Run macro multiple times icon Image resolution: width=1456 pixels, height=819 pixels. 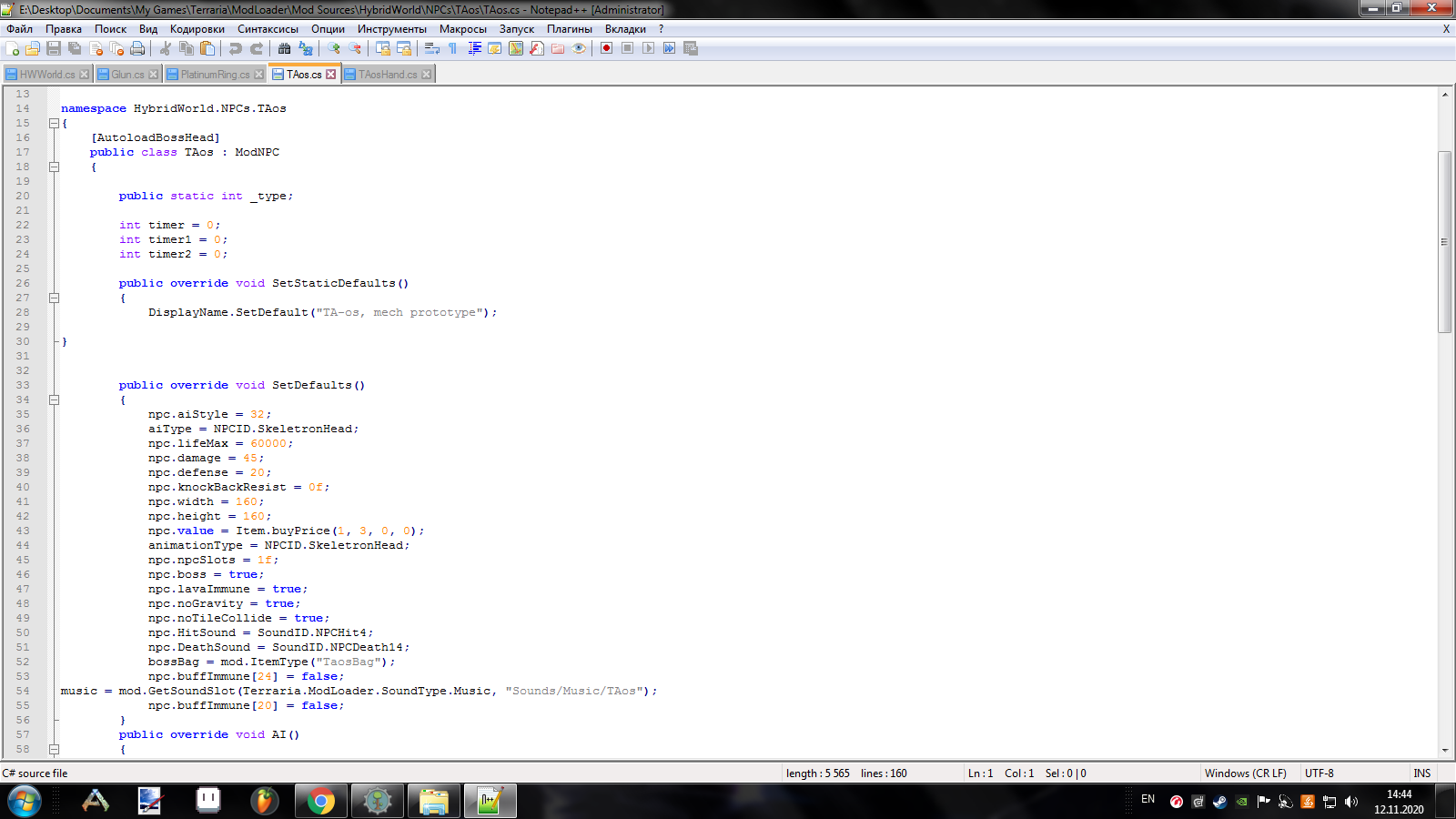tap(670, 48)
